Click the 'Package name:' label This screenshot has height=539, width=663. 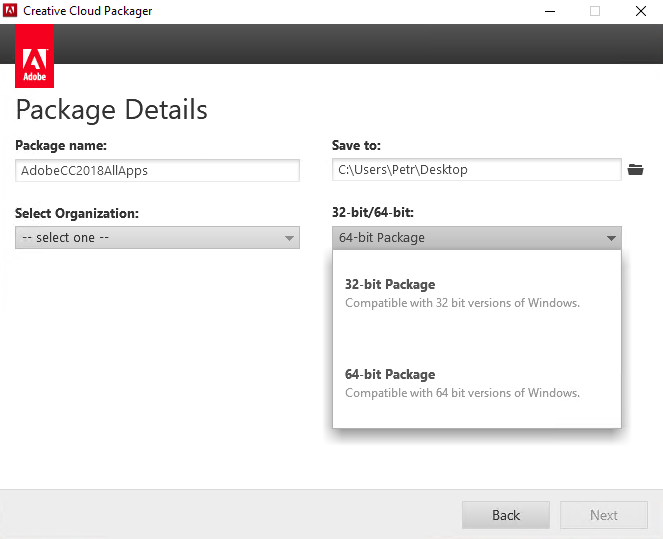click(61, 145)
